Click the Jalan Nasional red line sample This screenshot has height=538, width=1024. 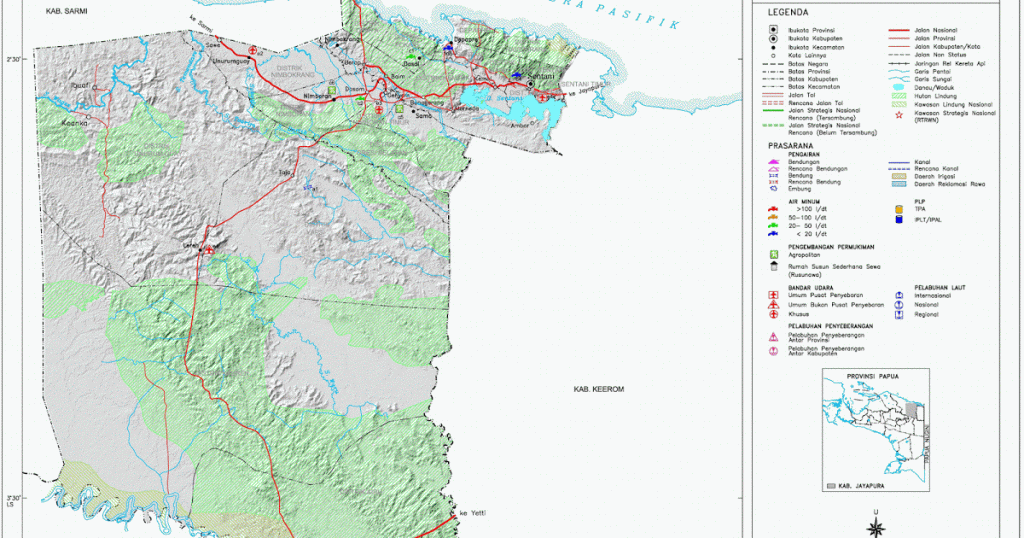(899, 30)
